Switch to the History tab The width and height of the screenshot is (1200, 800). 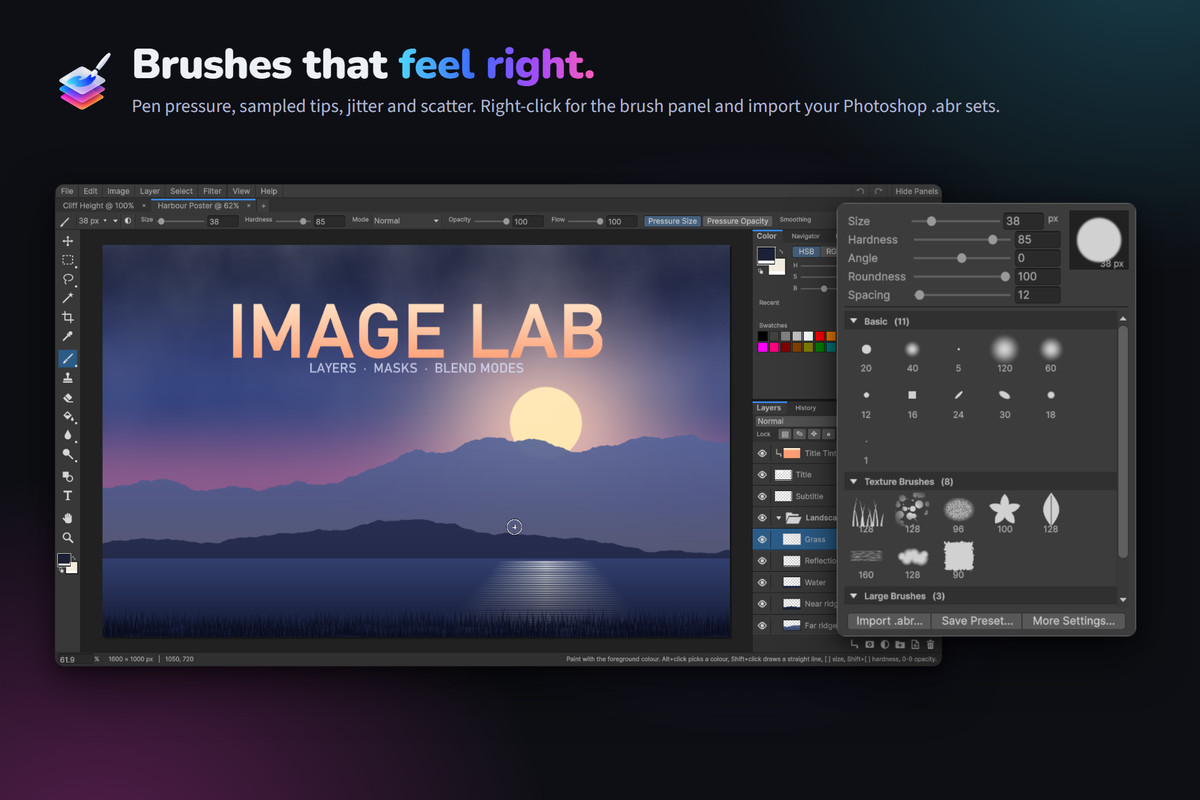coord(806,408)
